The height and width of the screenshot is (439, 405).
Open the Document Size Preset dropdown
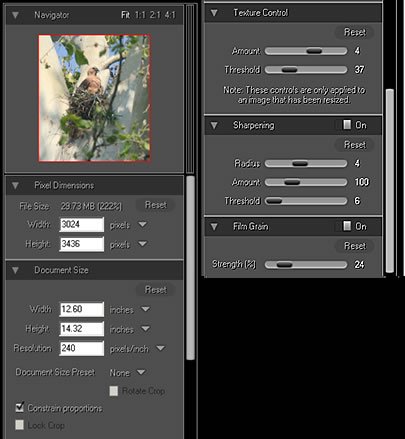click(x=141, y=372)
